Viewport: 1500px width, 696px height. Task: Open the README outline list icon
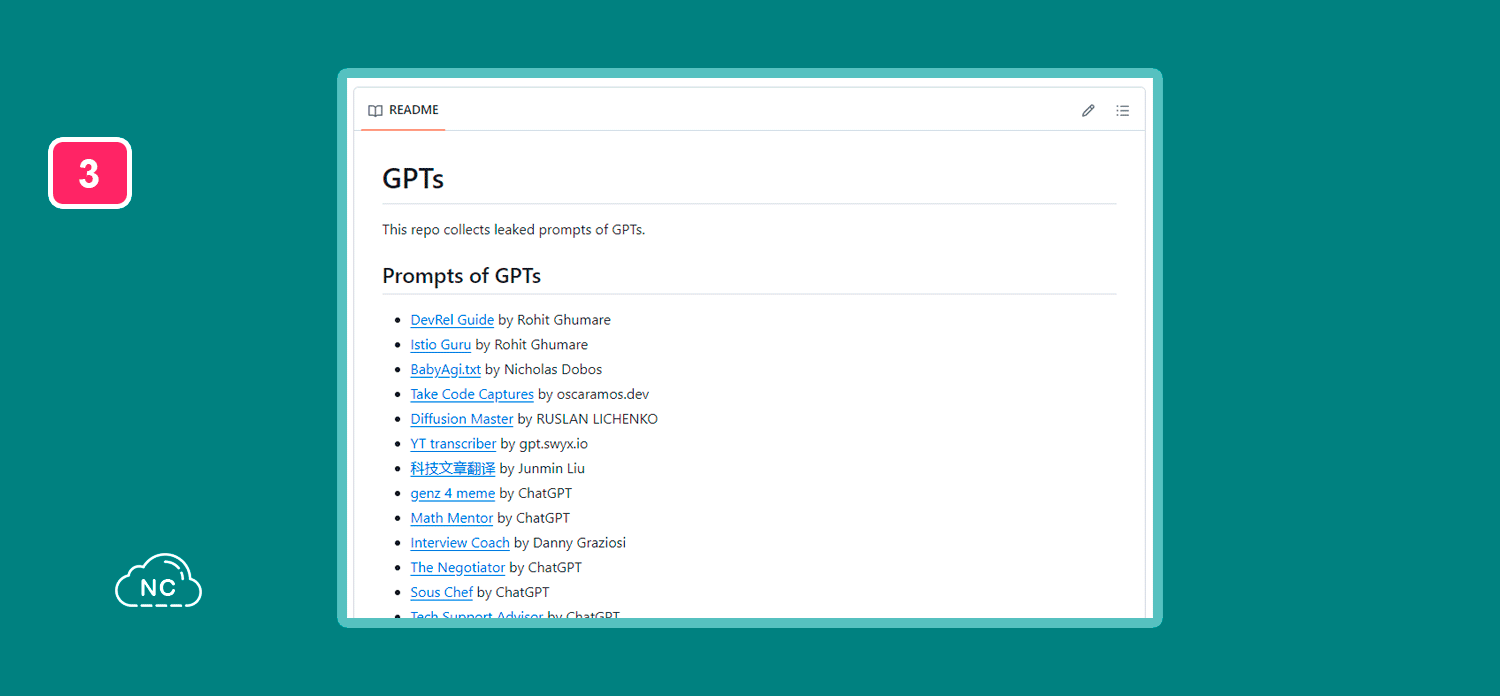[1123, 111]
